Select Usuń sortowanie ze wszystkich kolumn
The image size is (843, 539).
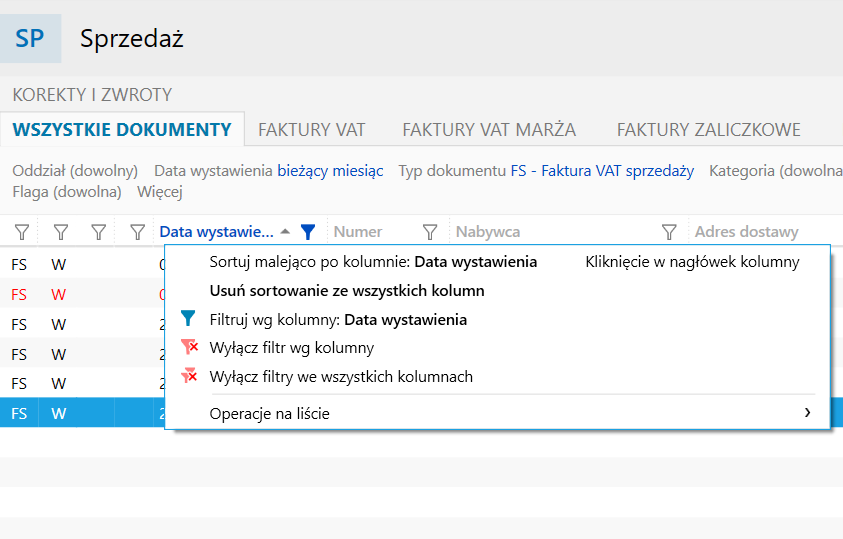[347, 291]
